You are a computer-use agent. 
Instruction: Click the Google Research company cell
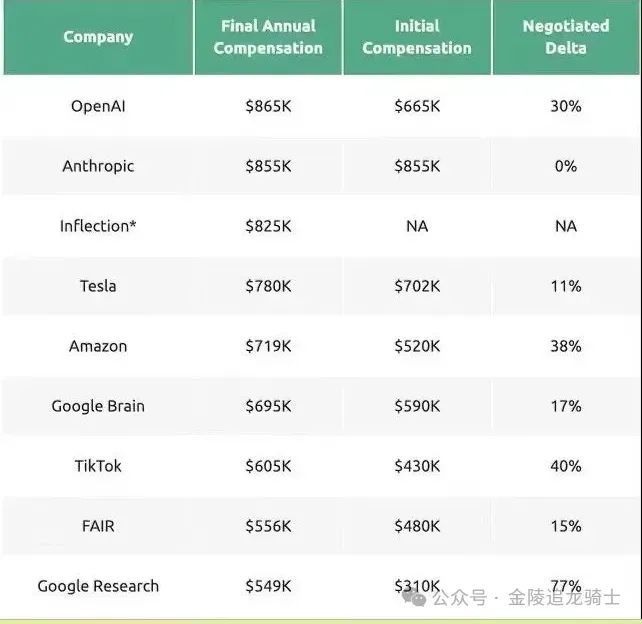click(98, 586)
